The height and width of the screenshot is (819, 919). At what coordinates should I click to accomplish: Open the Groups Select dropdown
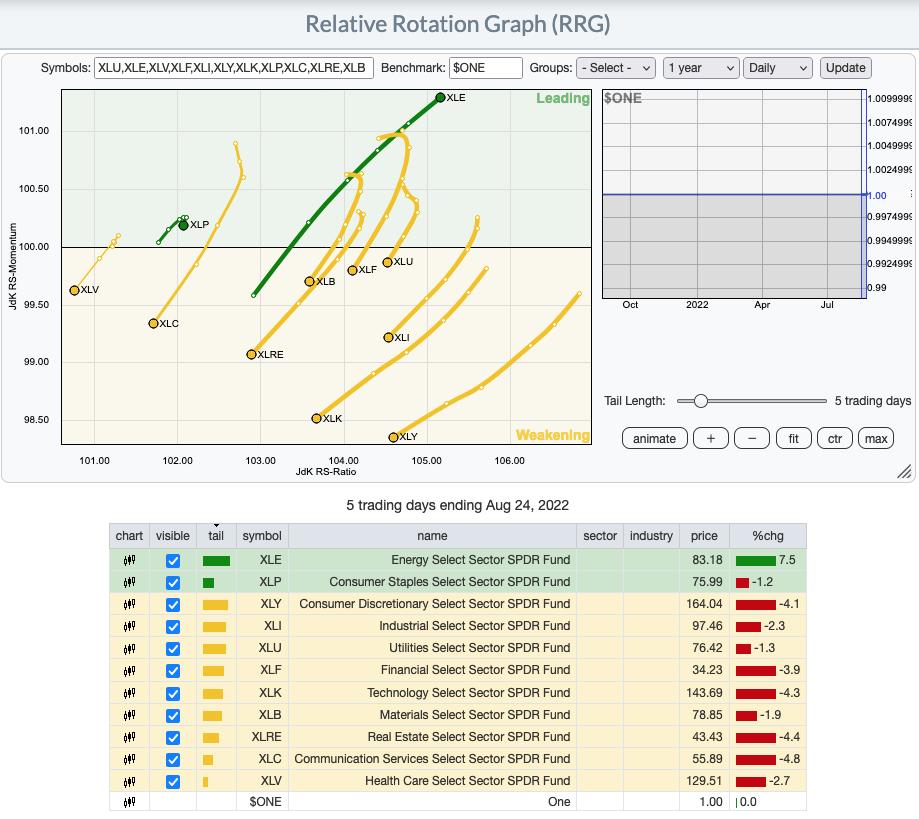(x=615, y=68)
